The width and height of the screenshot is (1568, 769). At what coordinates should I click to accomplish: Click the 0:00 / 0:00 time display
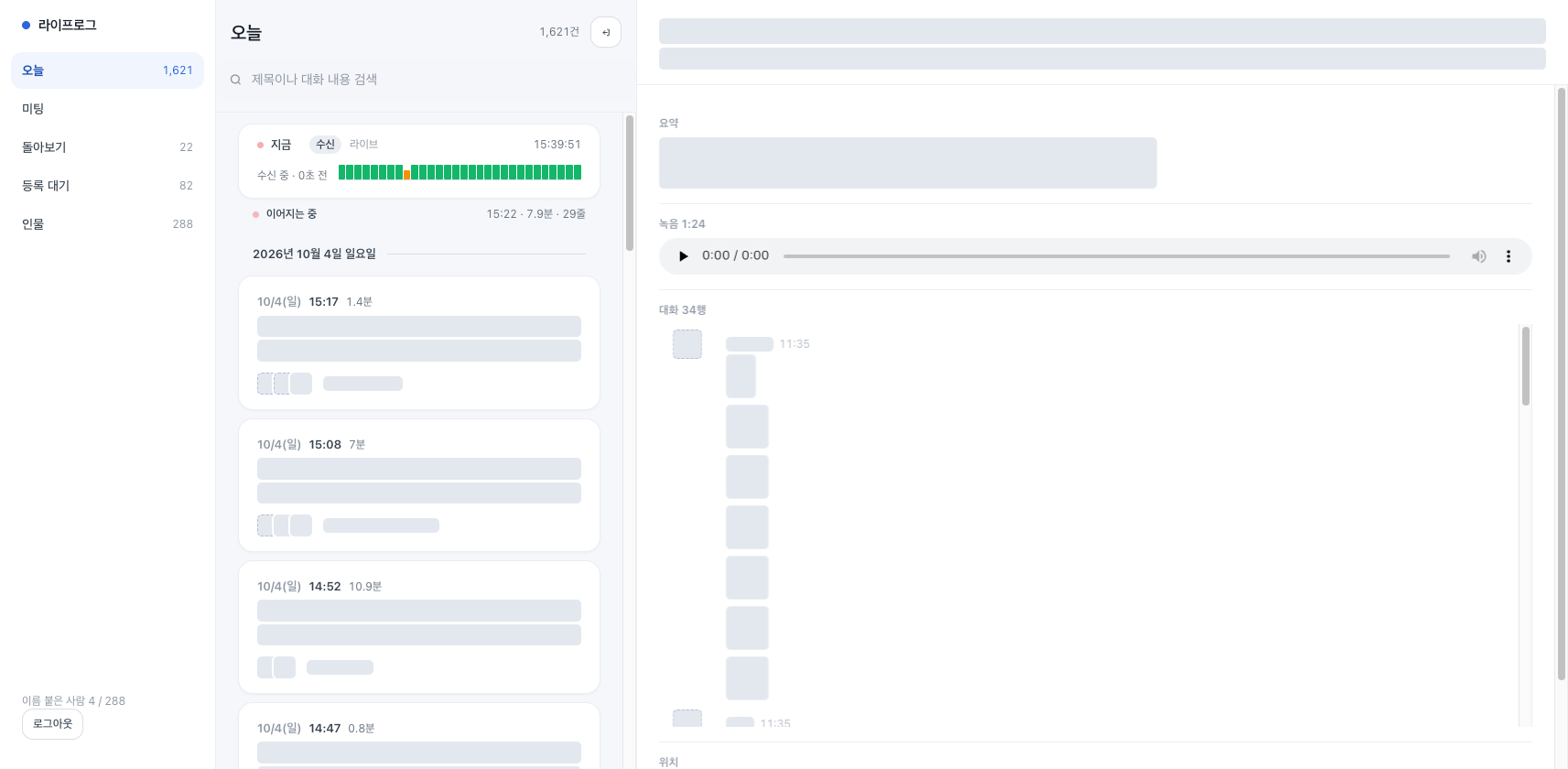tap(735, 256)
